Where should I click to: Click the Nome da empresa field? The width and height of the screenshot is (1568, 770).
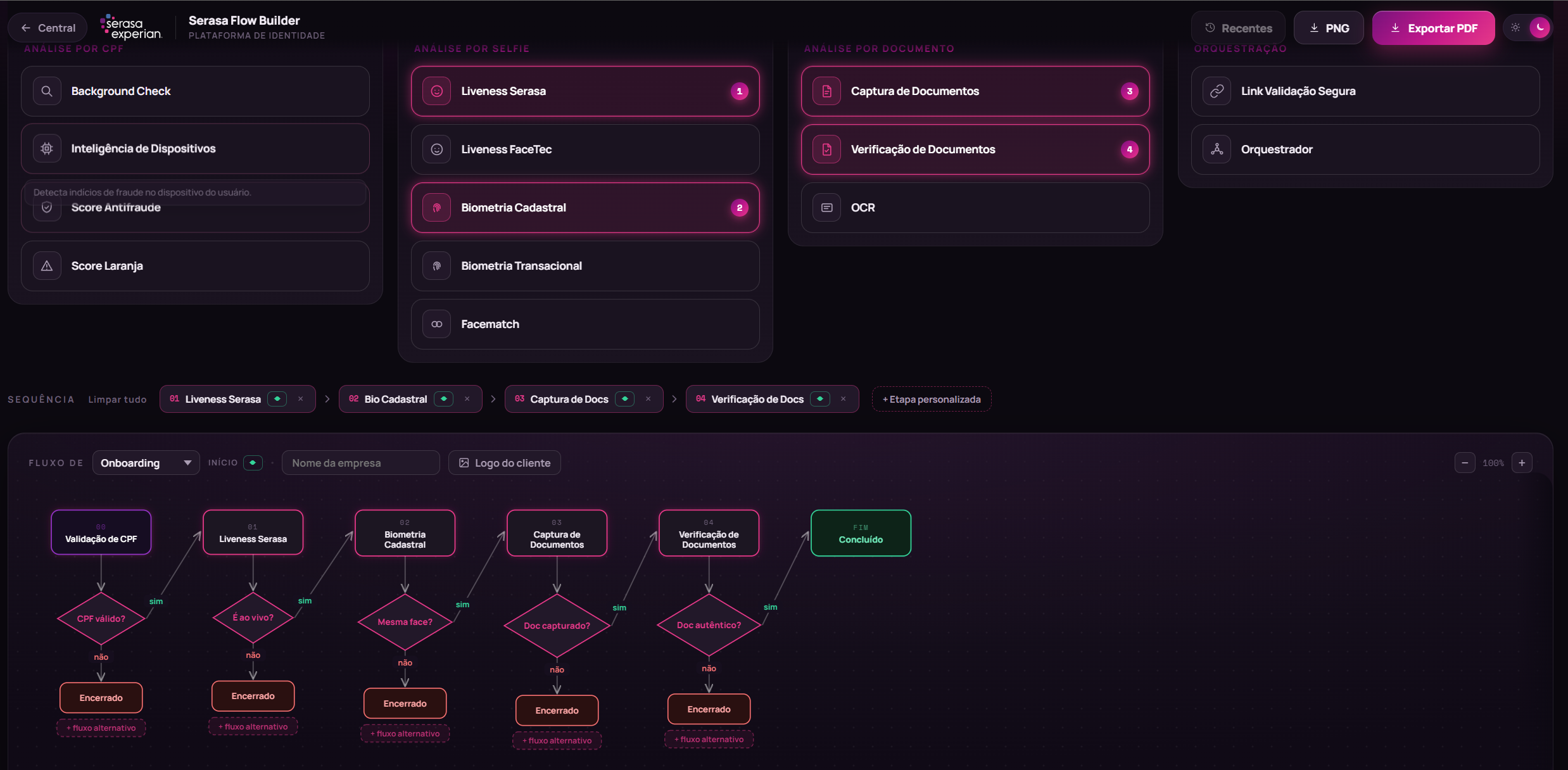(361, 463)
